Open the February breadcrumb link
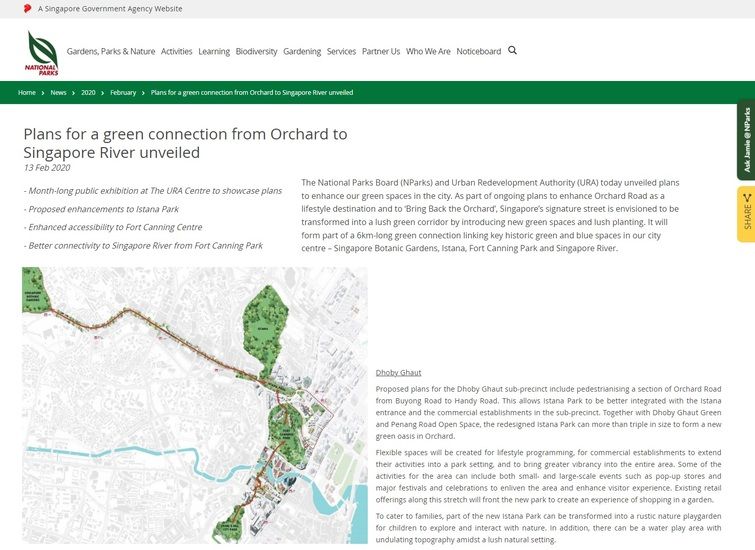Image resolution: width=755 pixels, height=550 pixels. pos(123,92)
